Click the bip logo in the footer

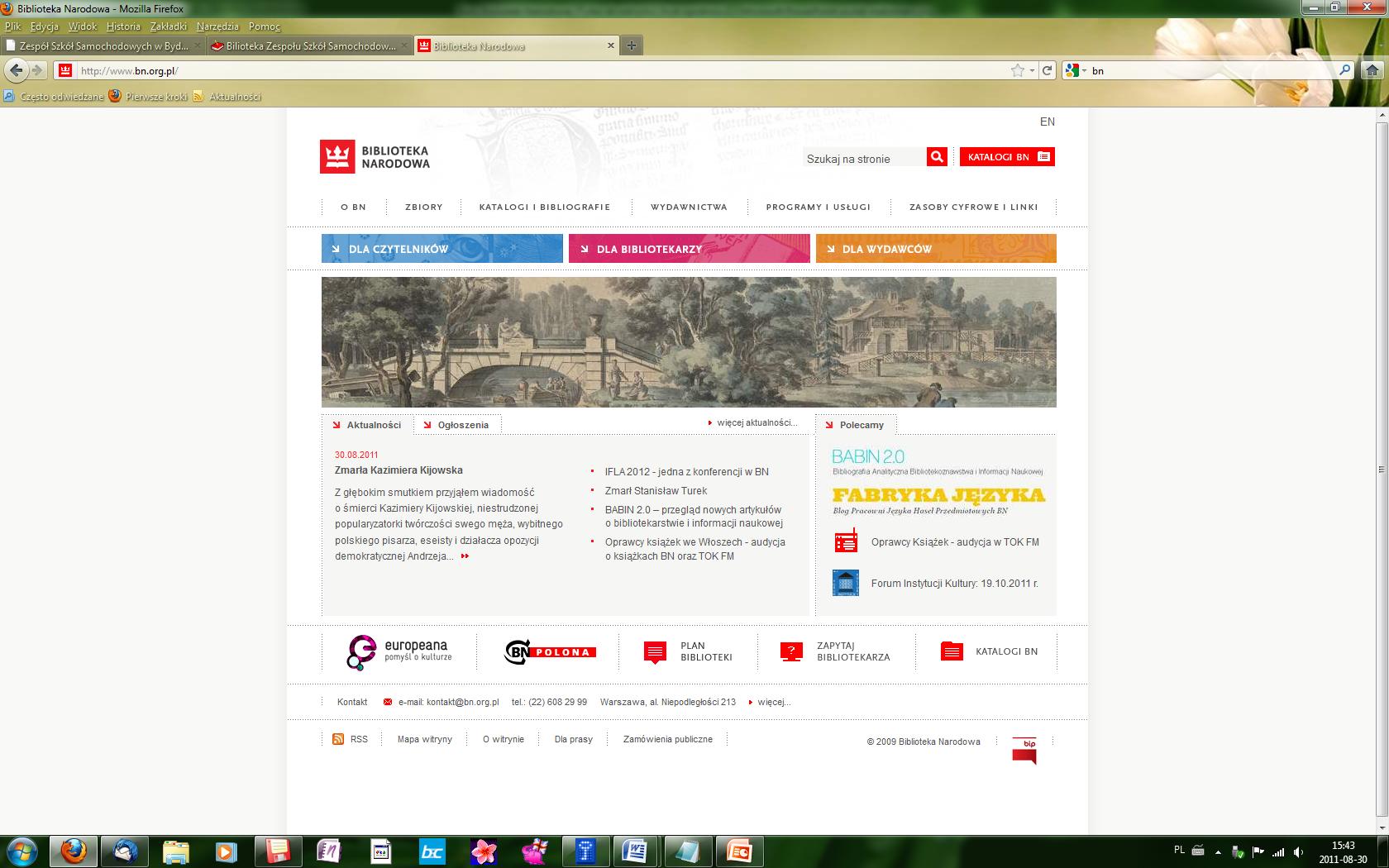tap(1024, 751)
